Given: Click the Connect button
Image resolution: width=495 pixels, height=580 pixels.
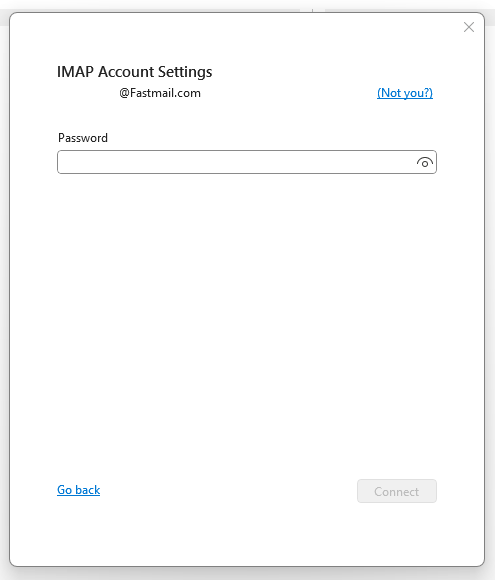Looking at the screenshot, I should pyautogui.click(x=397, y=491).
